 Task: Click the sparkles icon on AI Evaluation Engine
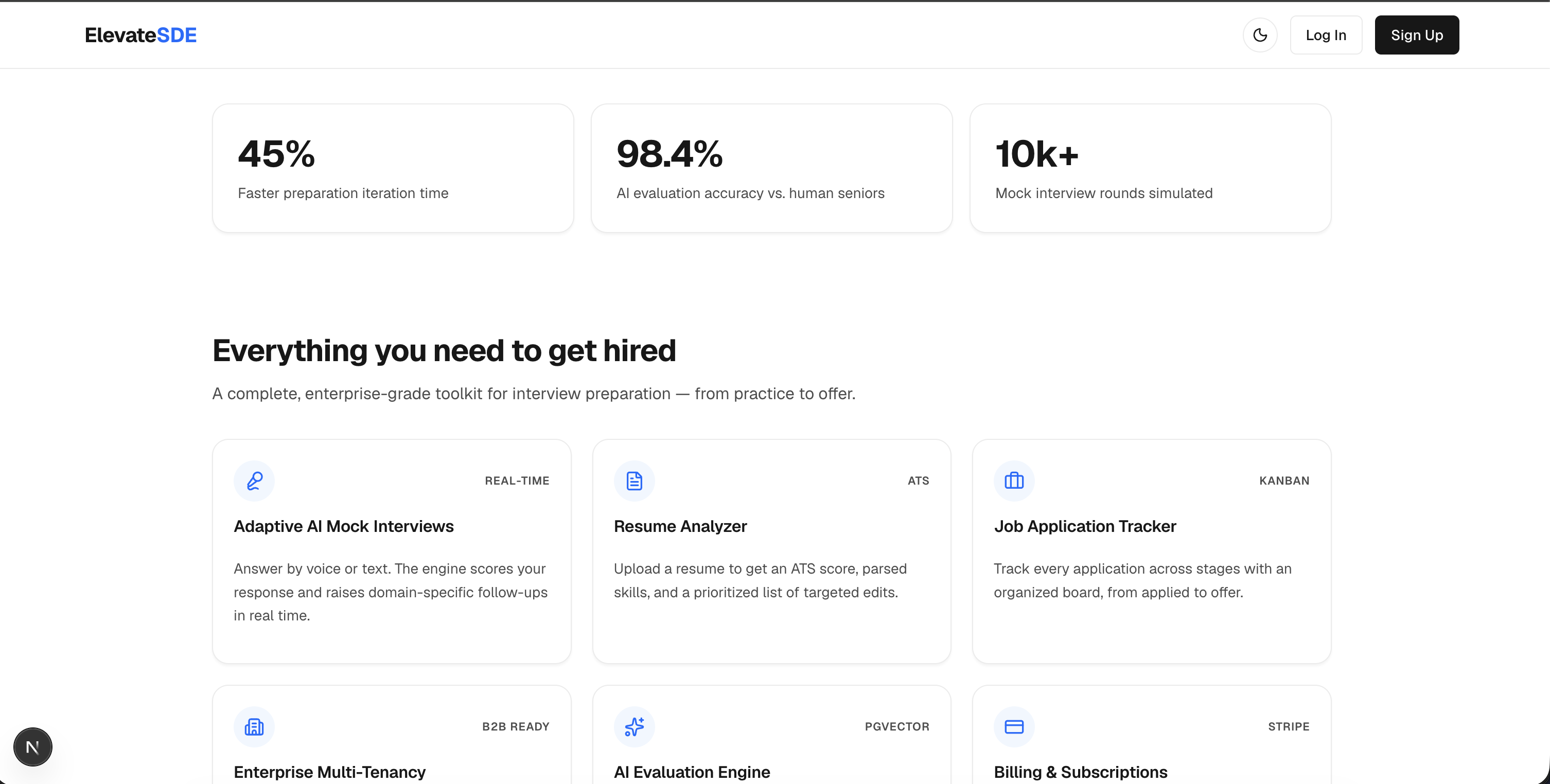click(634, 727)
